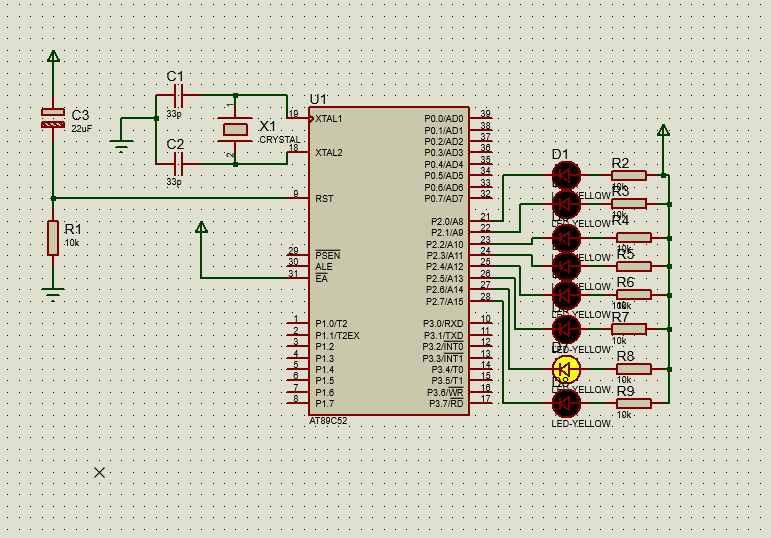Select capacitor C1 symbol
771x538 pixels.
click(x=178, y=95)
